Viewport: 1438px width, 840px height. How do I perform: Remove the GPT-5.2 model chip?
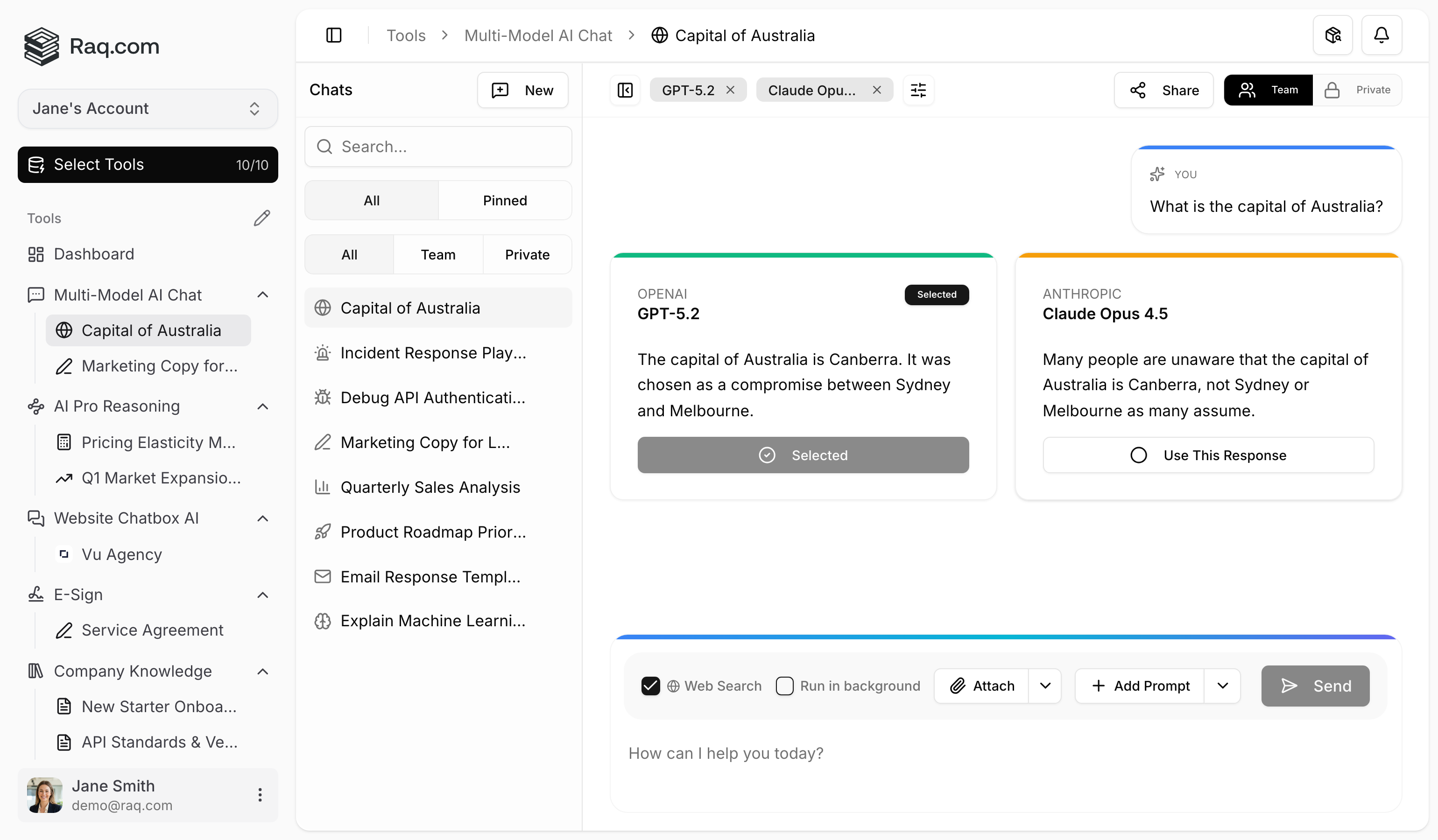click(x=730, y=90)
